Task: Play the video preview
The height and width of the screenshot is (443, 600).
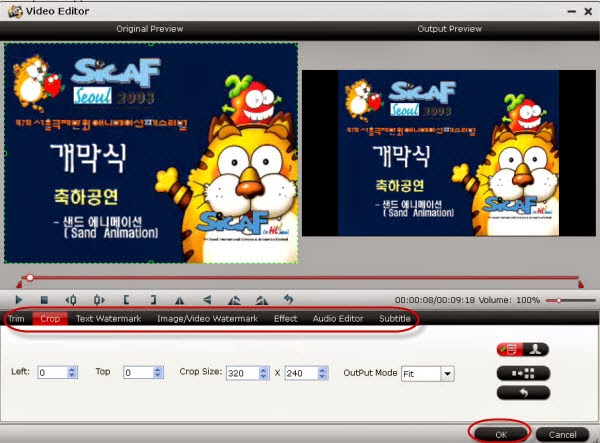Action: tap(18, 300)
